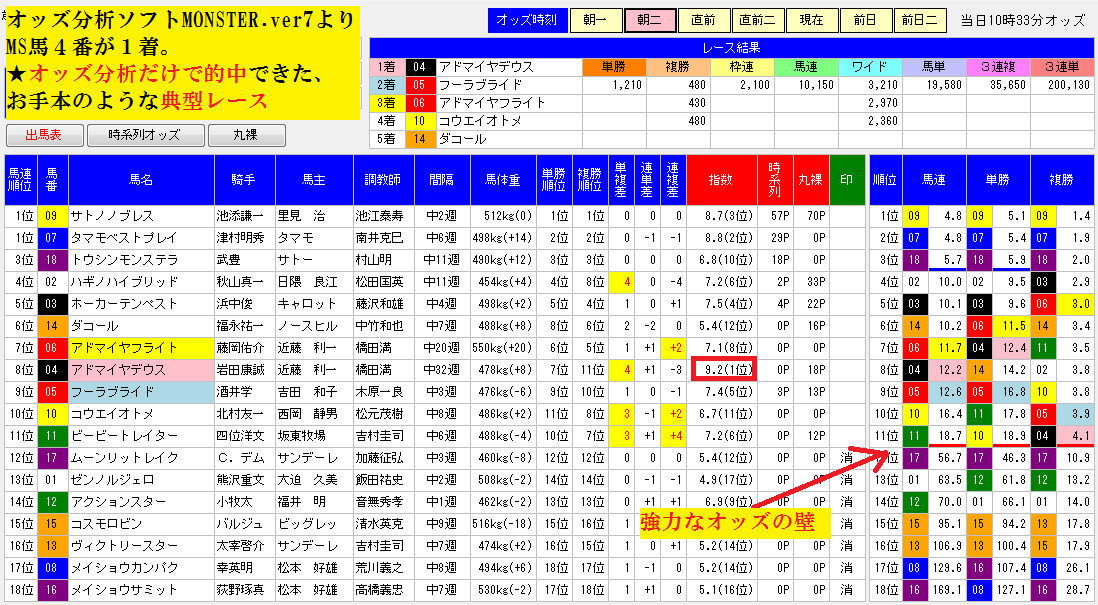This screenshot has height=605, width=1098.
Task: Click the red 指数 column header
Action: click(x=721, y=180)
